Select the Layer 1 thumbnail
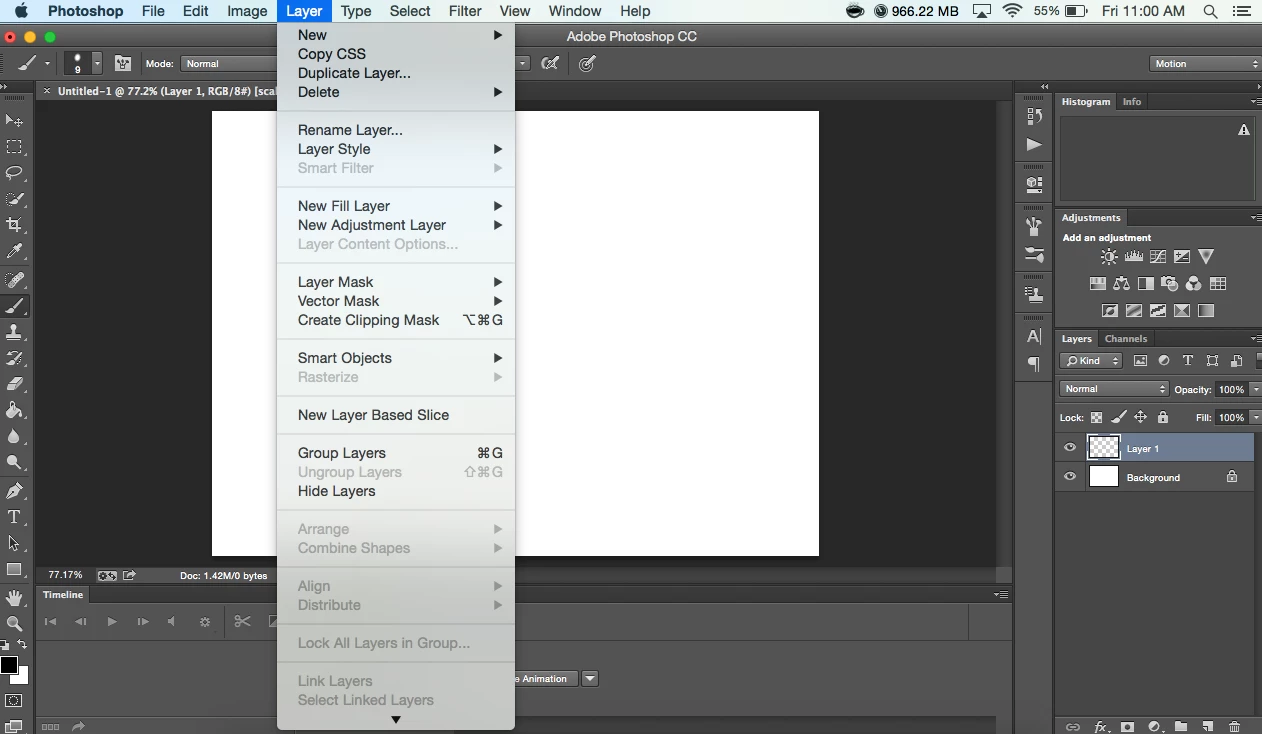The width and height of the screenshot is (1262, 734). point(1103,448)
